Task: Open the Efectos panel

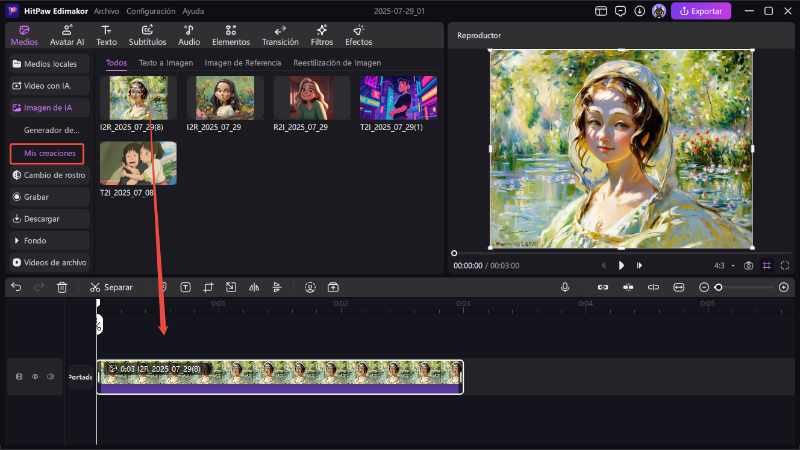Action: [x=359, y=36]
